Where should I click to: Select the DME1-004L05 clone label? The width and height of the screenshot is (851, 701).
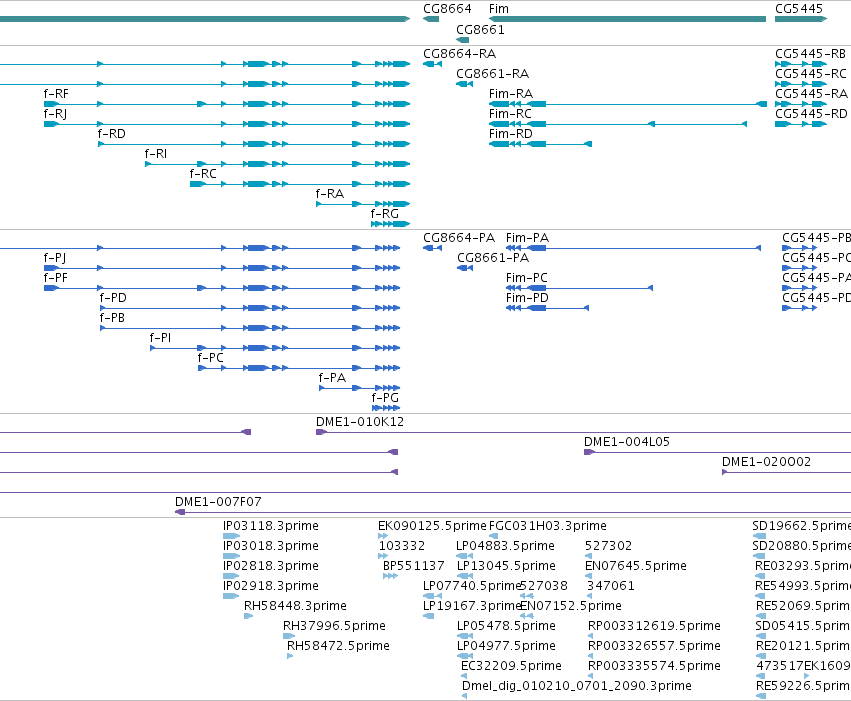(x=627, y=443)
